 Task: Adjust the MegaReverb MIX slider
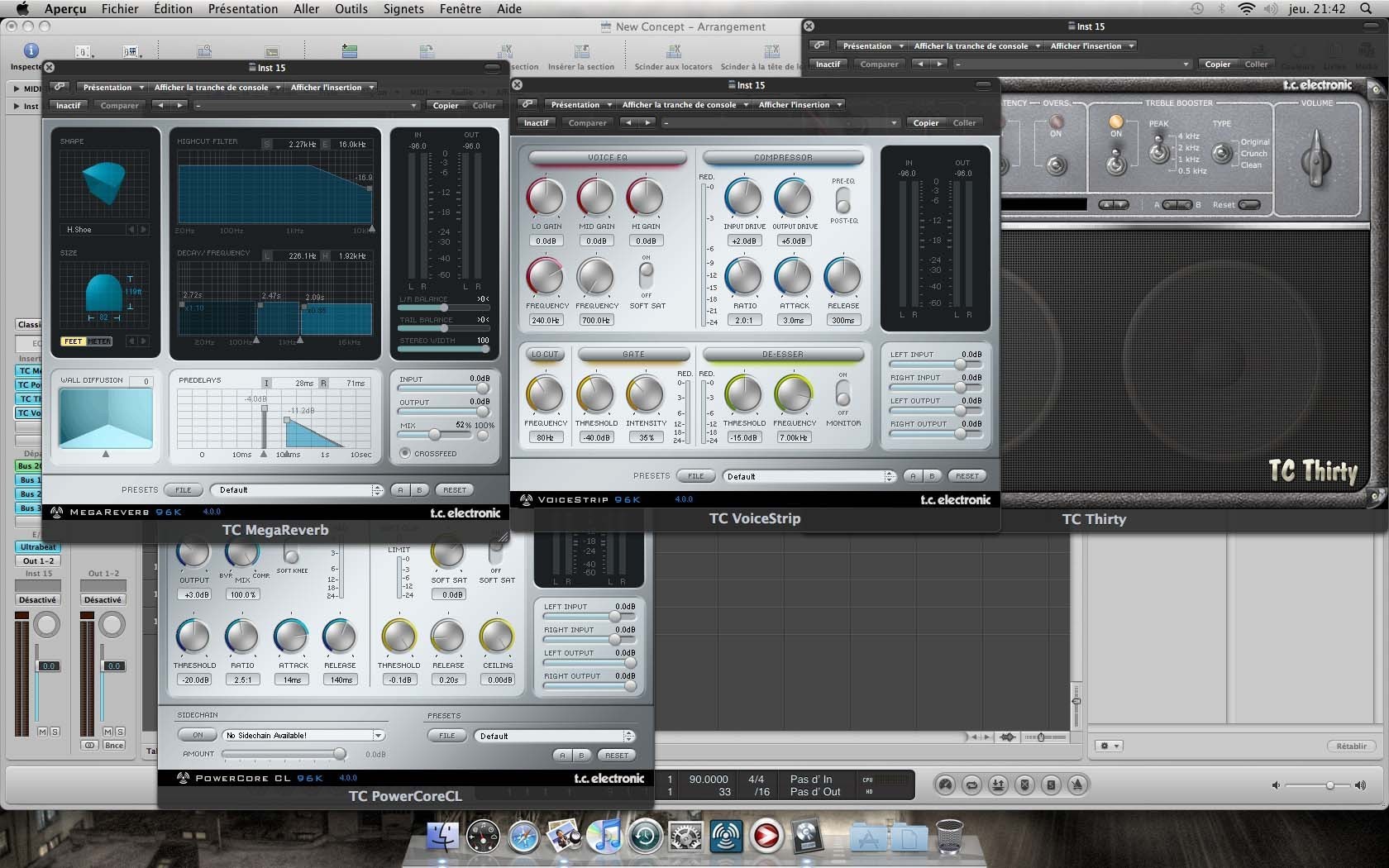(435, 435)
